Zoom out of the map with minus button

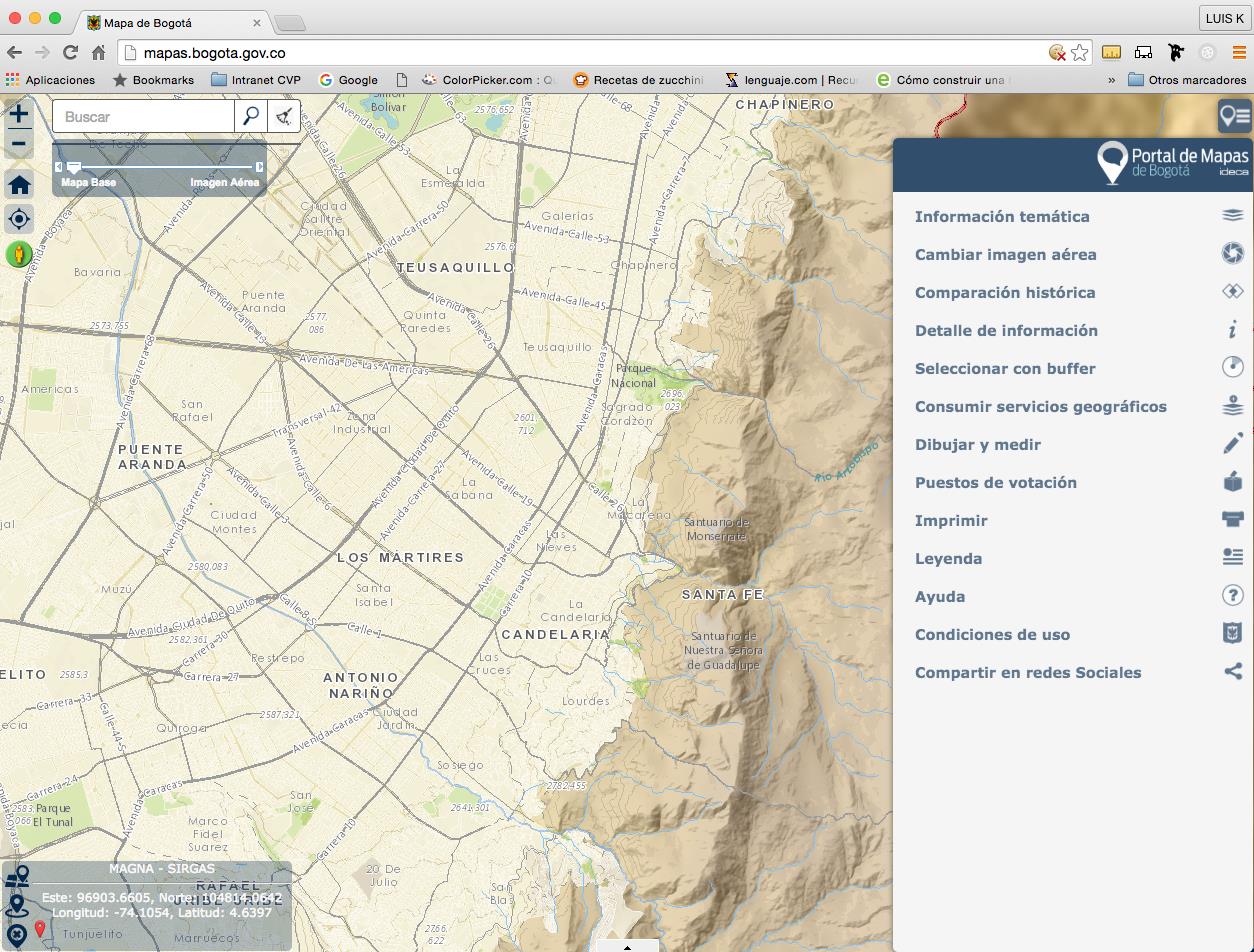18,145
